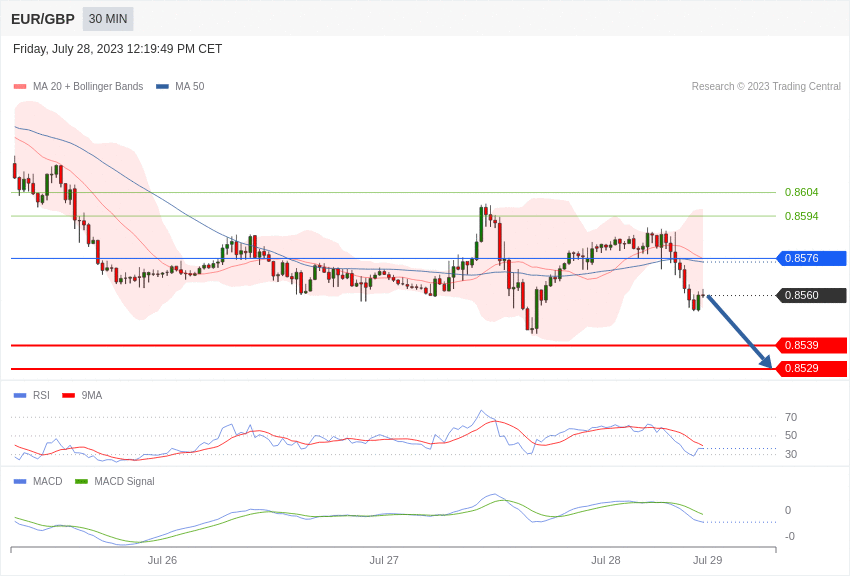The image size is (850, 576).
Task: Click the MACD legend label
Action: (x=48, y=481)
